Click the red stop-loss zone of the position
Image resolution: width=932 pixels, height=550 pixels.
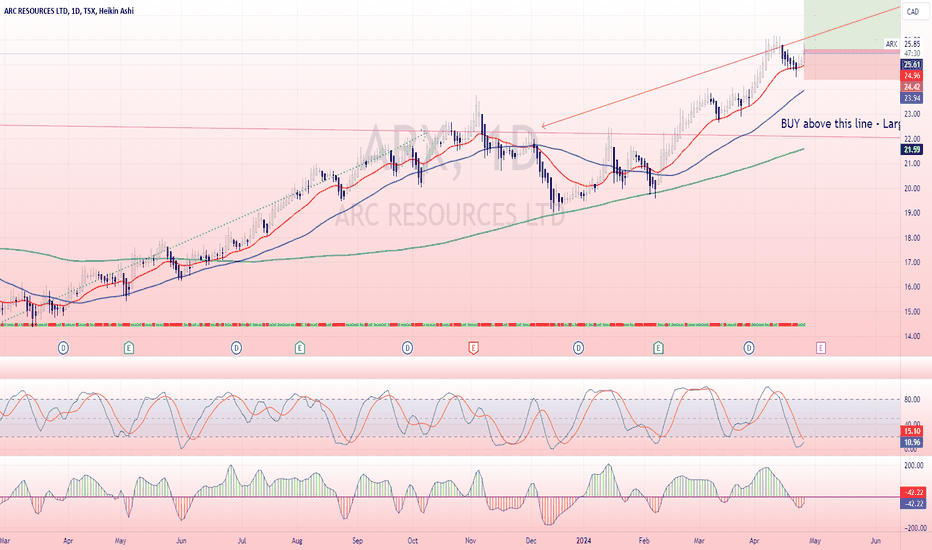pyautogui.click(x=852, y=65)
